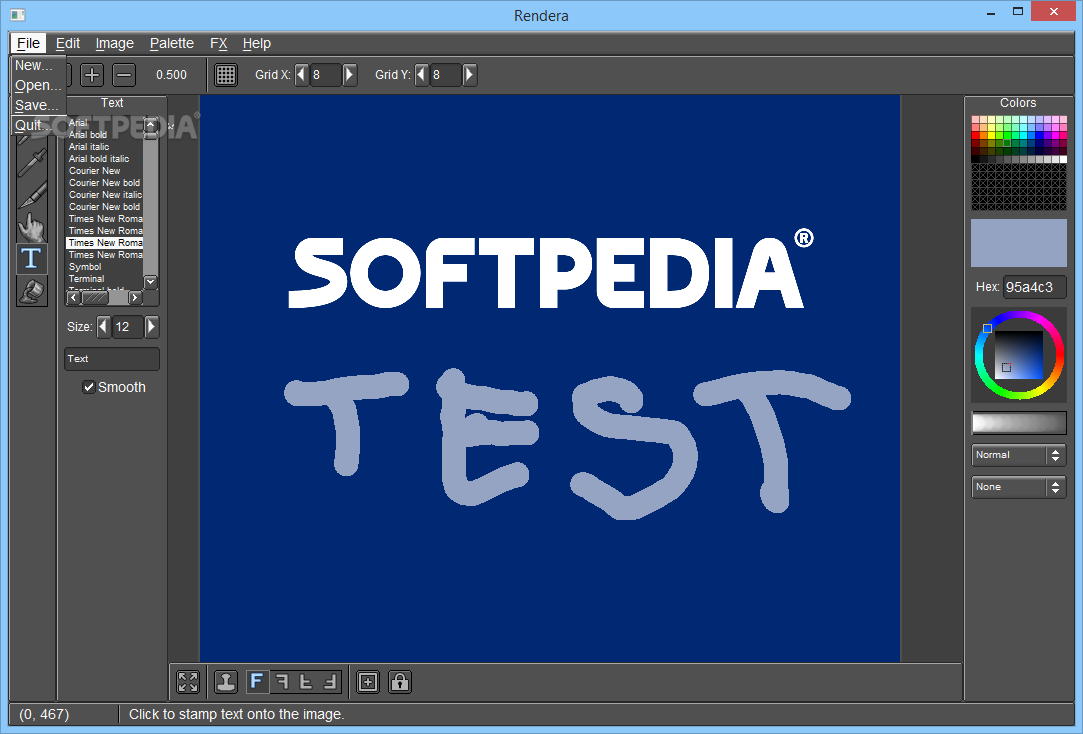Click the white-to-gray transparency slider

[1019, 423]
